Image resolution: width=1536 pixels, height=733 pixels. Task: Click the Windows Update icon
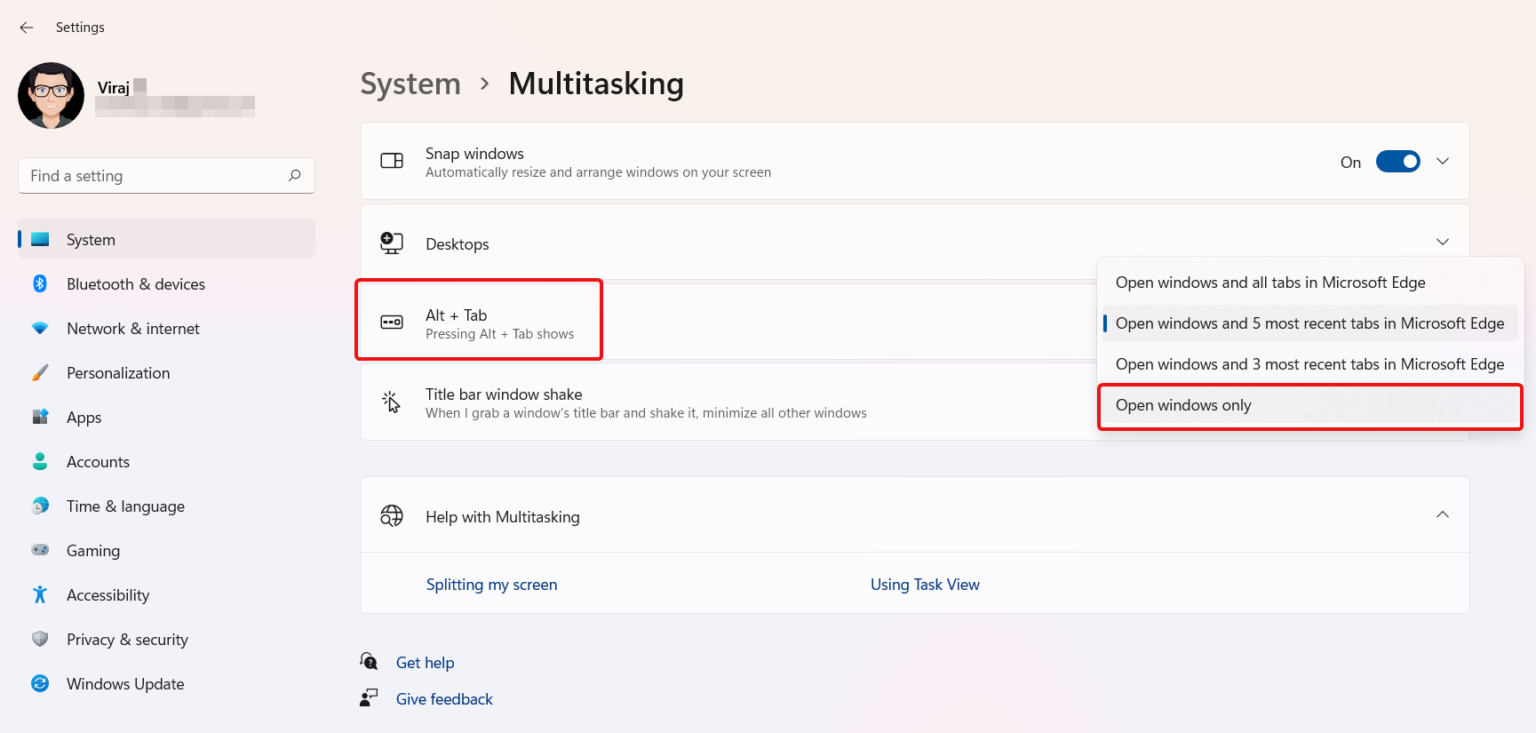[40, 684]
